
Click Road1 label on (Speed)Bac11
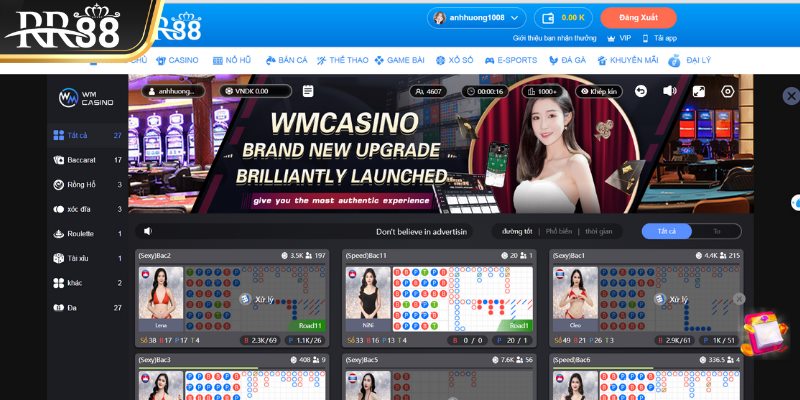[x=515, y=326]
